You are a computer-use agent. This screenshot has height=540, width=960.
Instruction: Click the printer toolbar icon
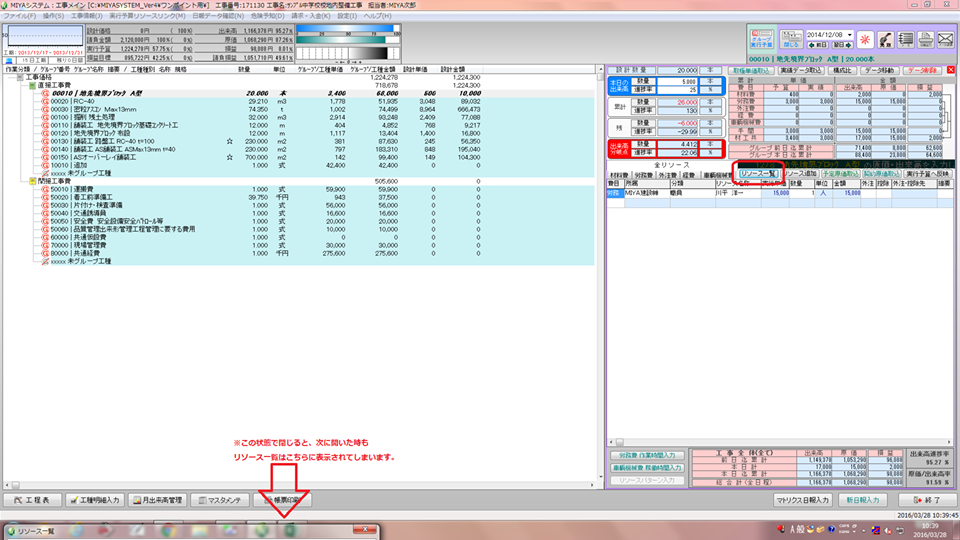pos(926,39)
